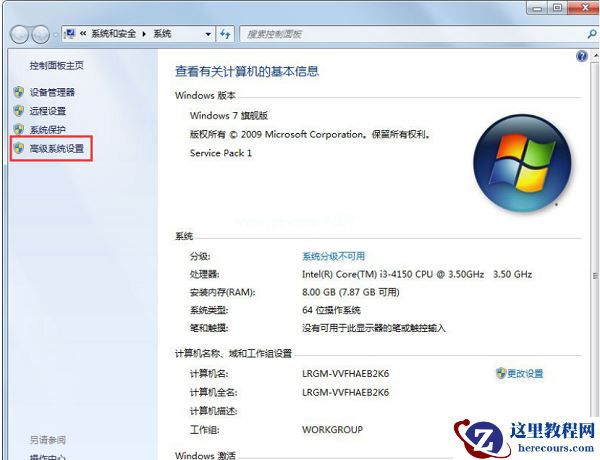
Task: Open System protection (系统保护) link
Action: point(48,130)
